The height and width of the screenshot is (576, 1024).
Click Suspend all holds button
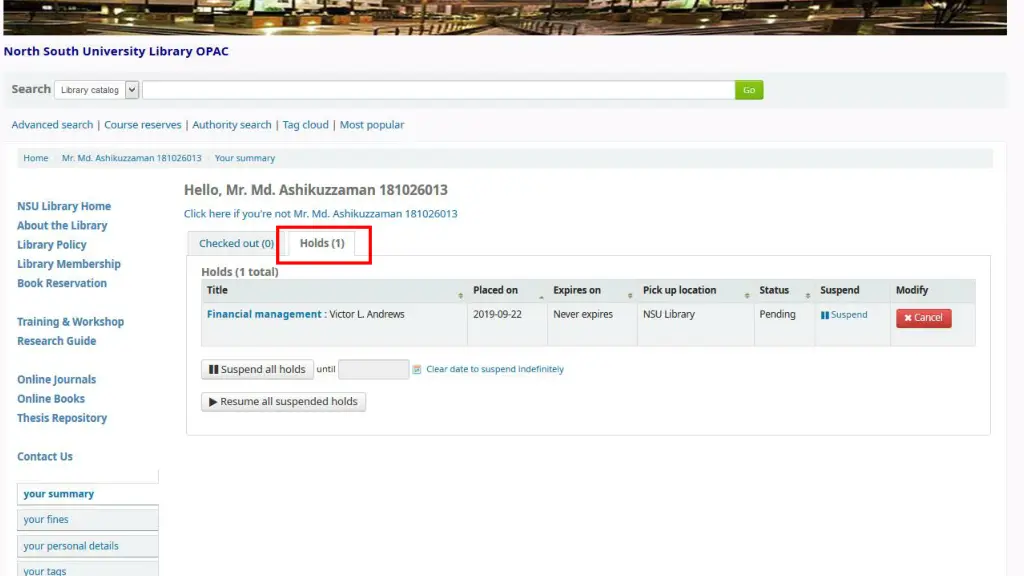point(257,370)
